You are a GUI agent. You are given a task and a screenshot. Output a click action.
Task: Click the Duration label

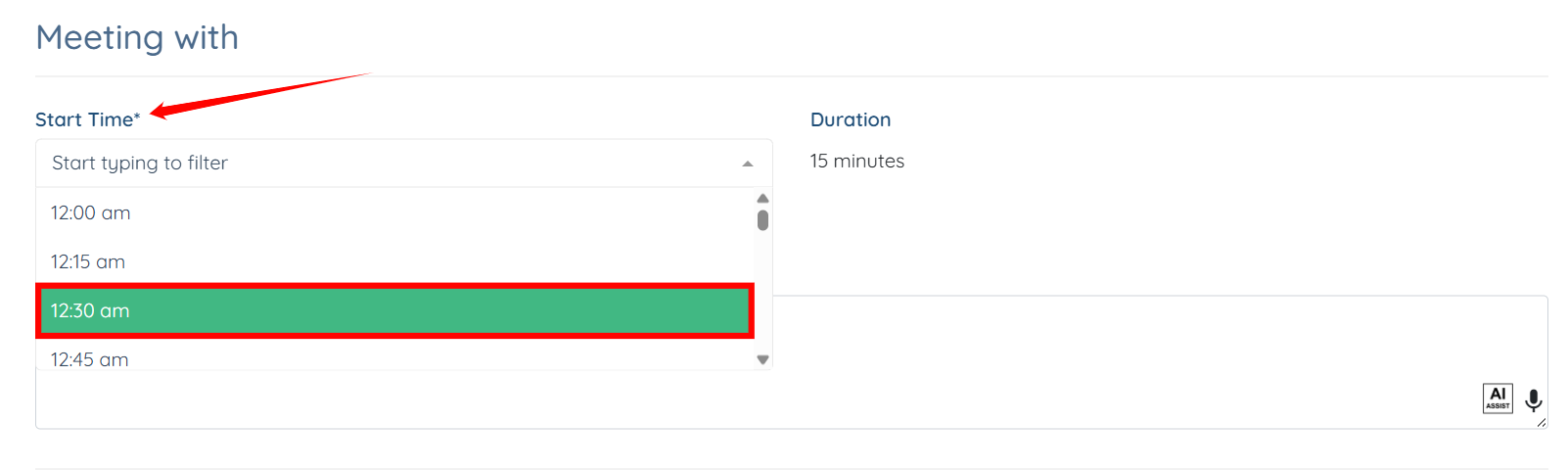(x=851, y=119)
